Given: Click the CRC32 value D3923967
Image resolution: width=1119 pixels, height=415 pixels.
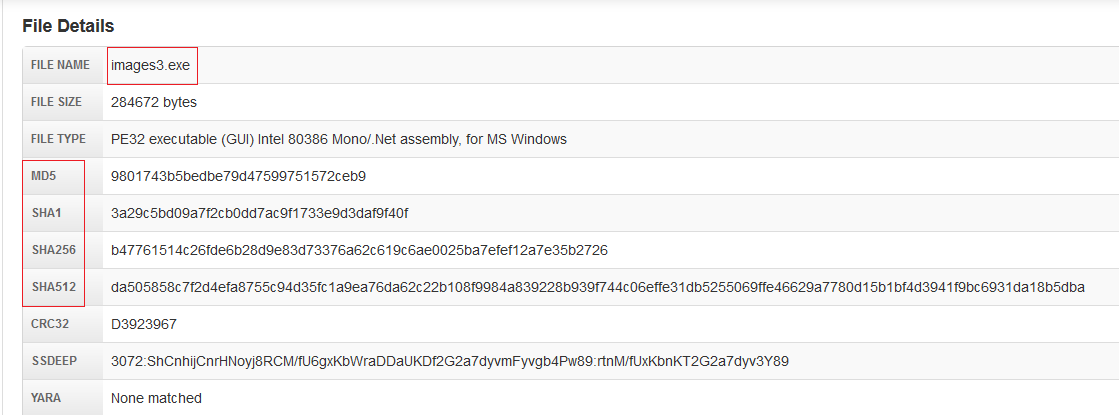Looking at the screenshot, I should tap(145, 324).
